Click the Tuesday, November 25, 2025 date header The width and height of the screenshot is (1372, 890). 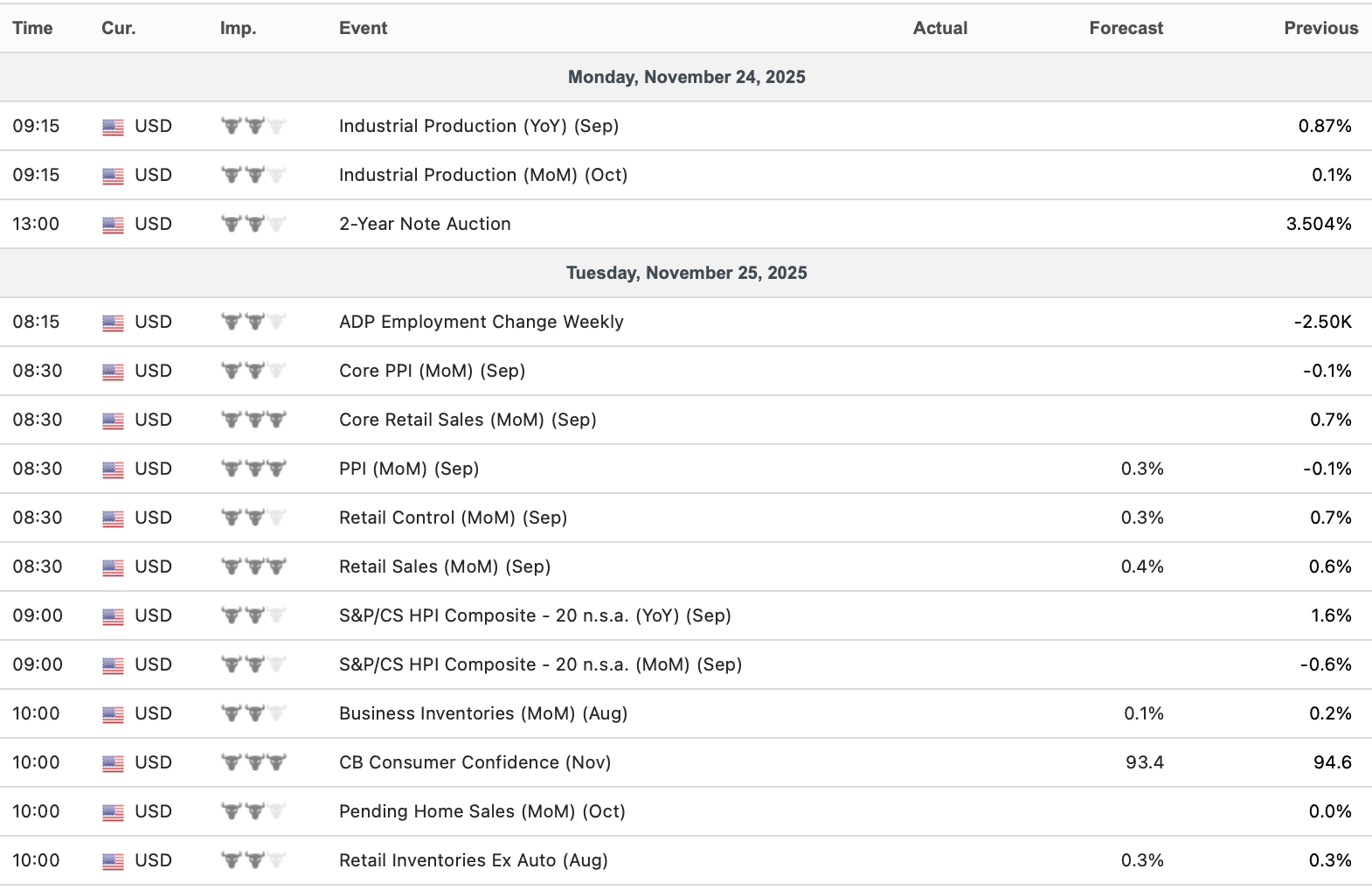(686, 273)
